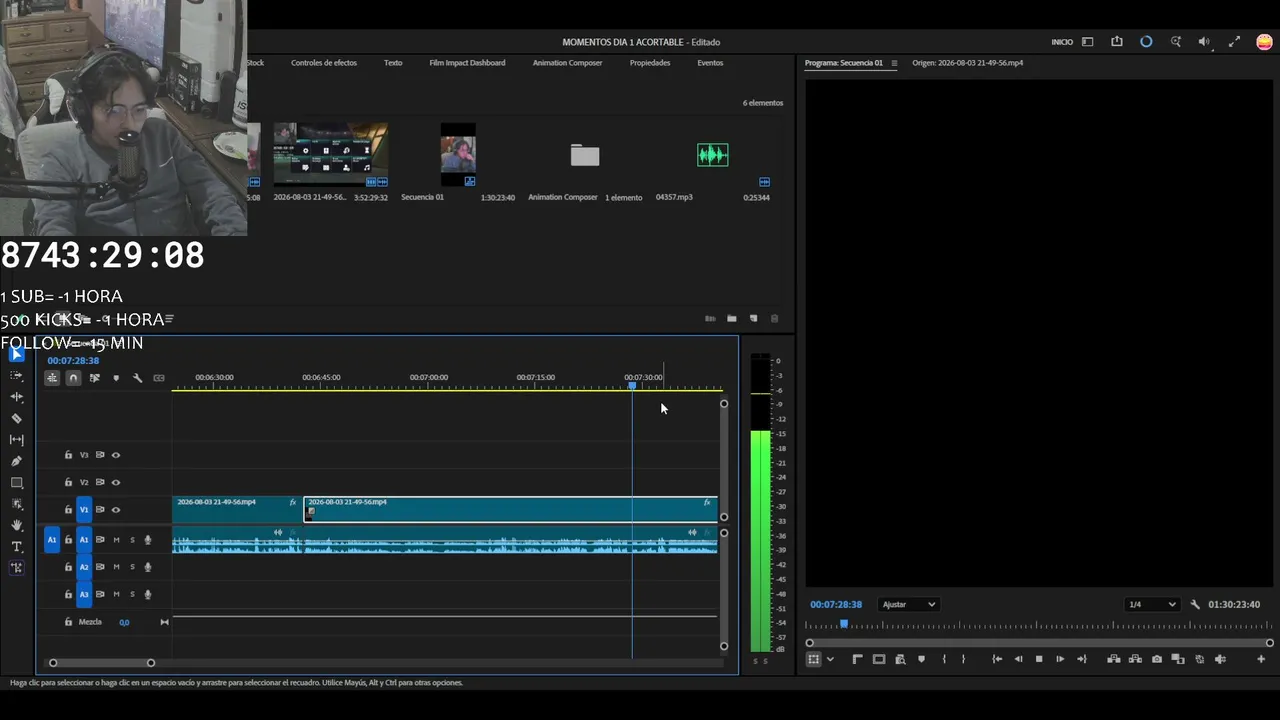Toggle lock on track V3

tap(68, 455)
